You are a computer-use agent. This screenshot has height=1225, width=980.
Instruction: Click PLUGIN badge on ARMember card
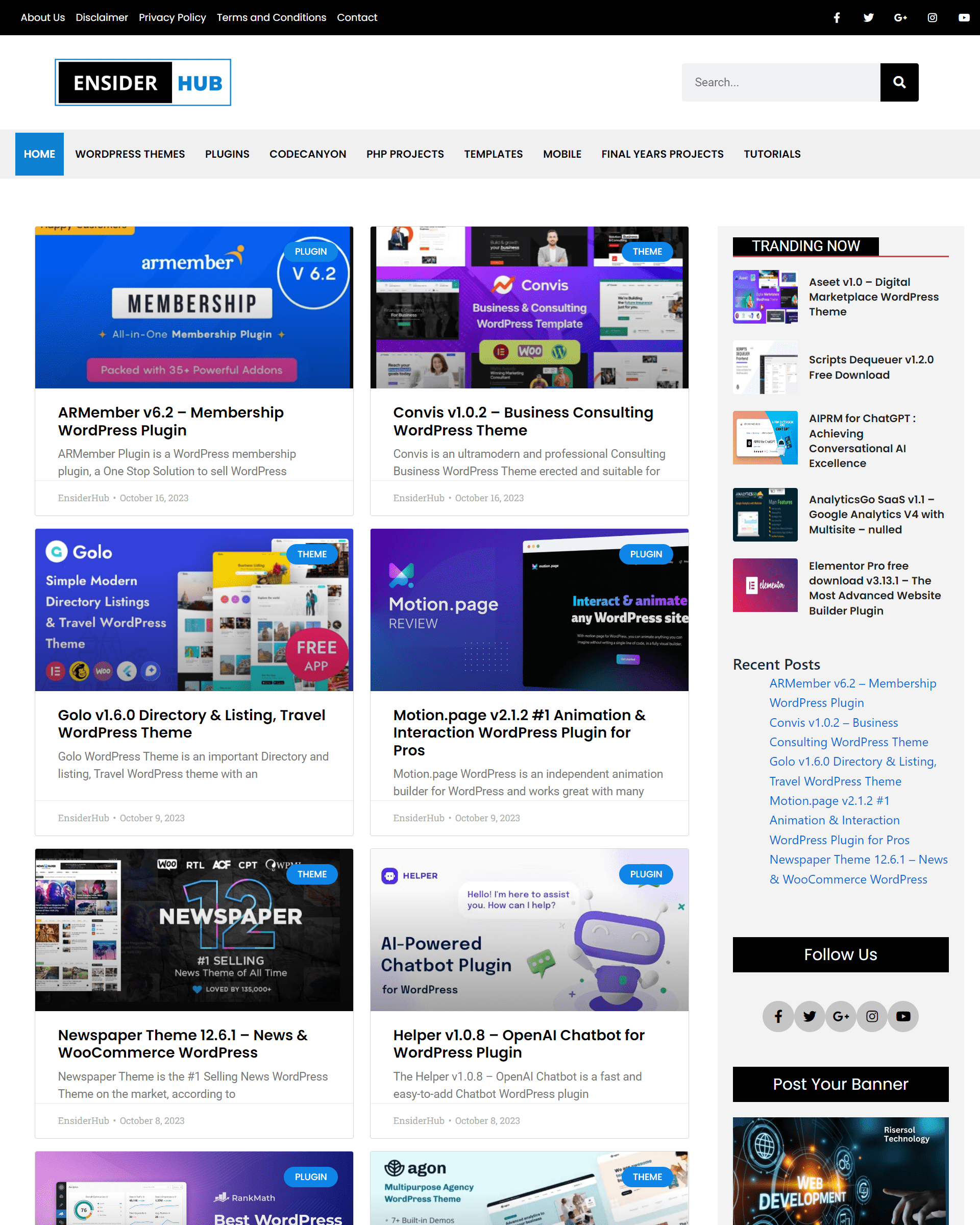(311, 252)
